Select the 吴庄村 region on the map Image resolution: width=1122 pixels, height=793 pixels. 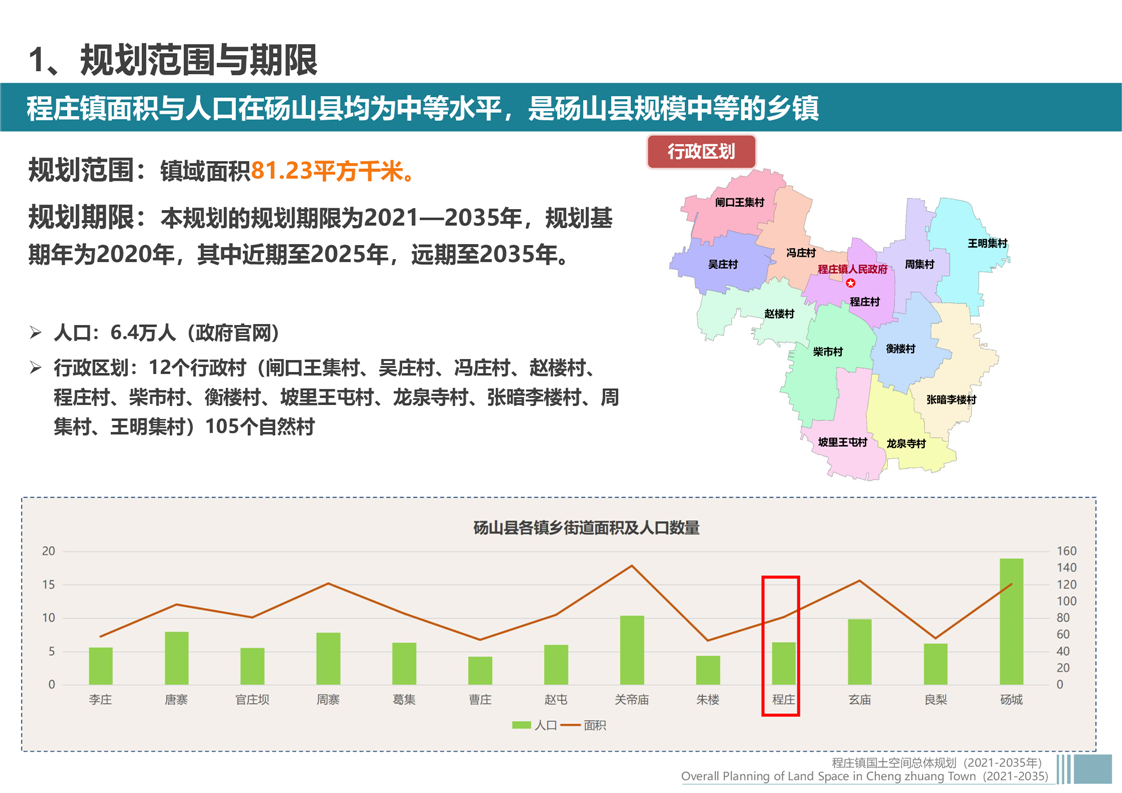click(722, 264)
